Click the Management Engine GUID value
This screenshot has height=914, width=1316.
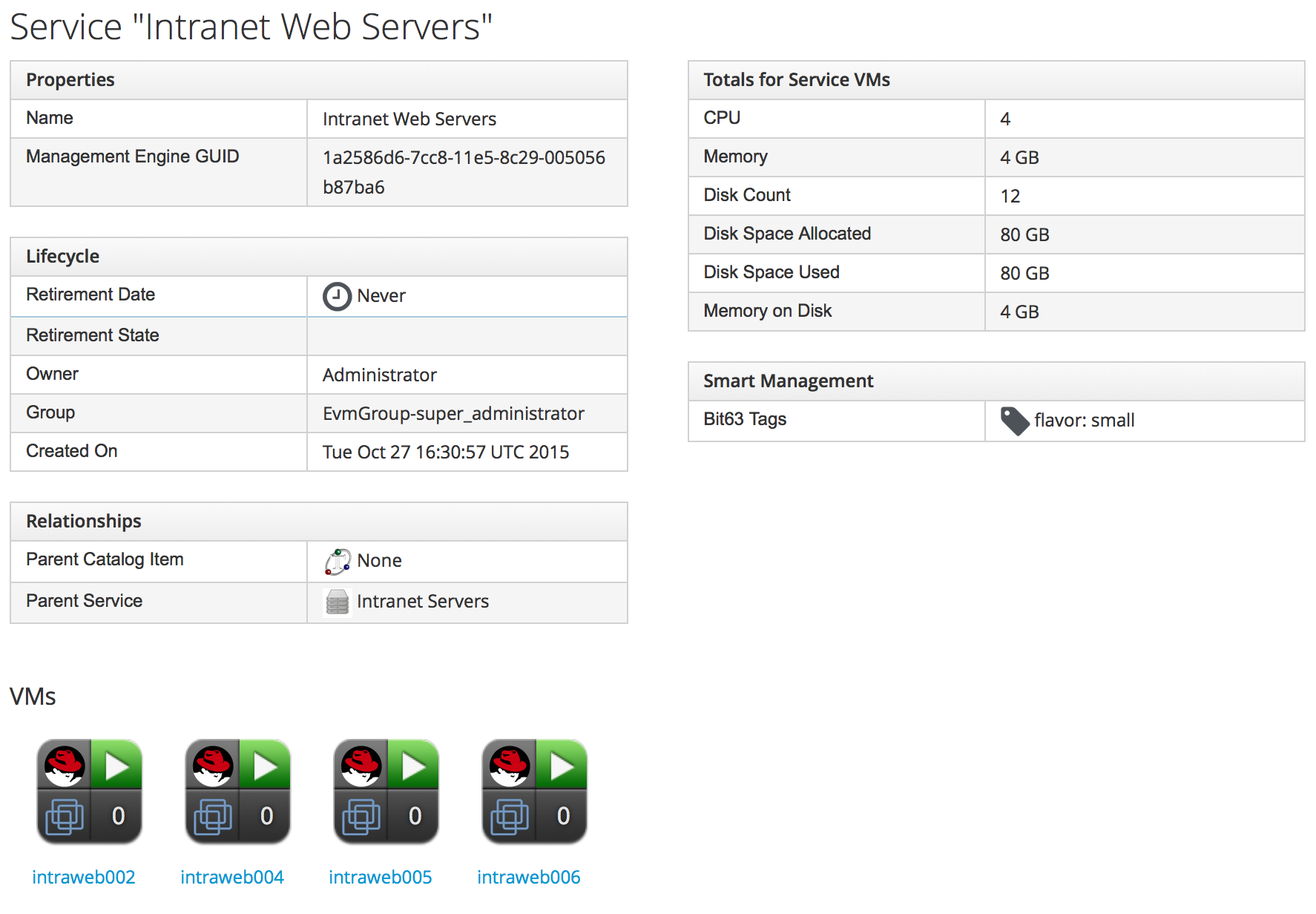(464, 172)
